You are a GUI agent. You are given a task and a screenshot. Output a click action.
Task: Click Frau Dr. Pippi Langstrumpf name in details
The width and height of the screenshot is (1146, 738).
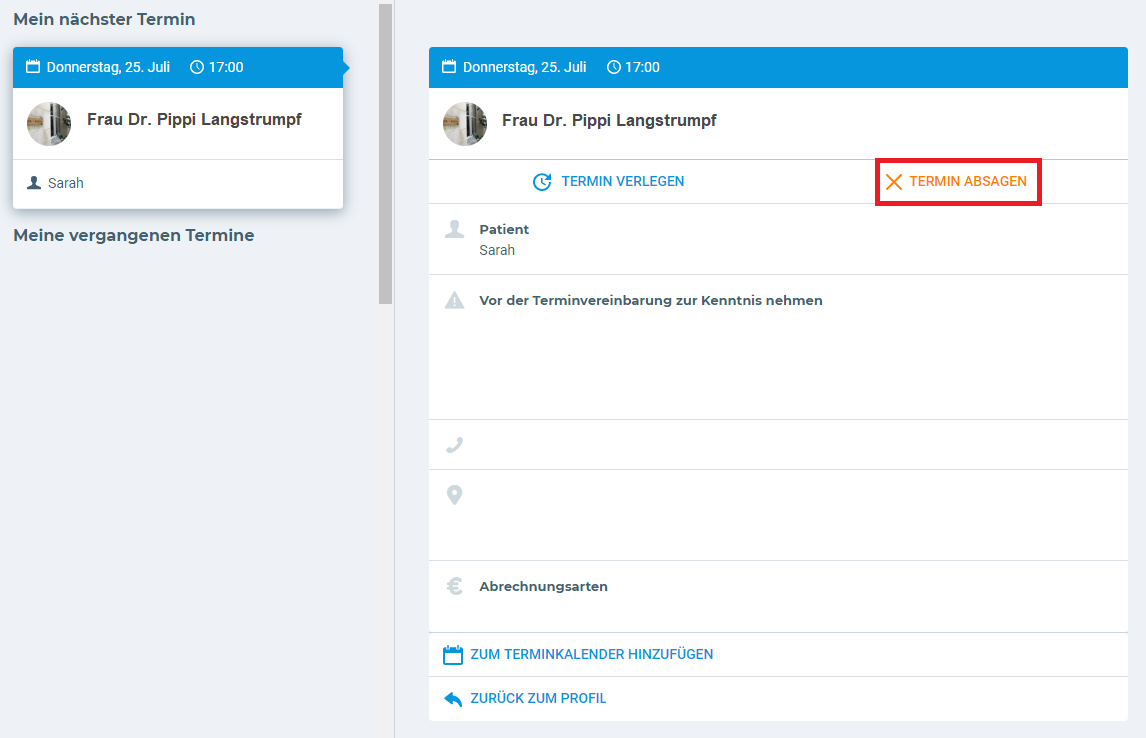[608, 121]
